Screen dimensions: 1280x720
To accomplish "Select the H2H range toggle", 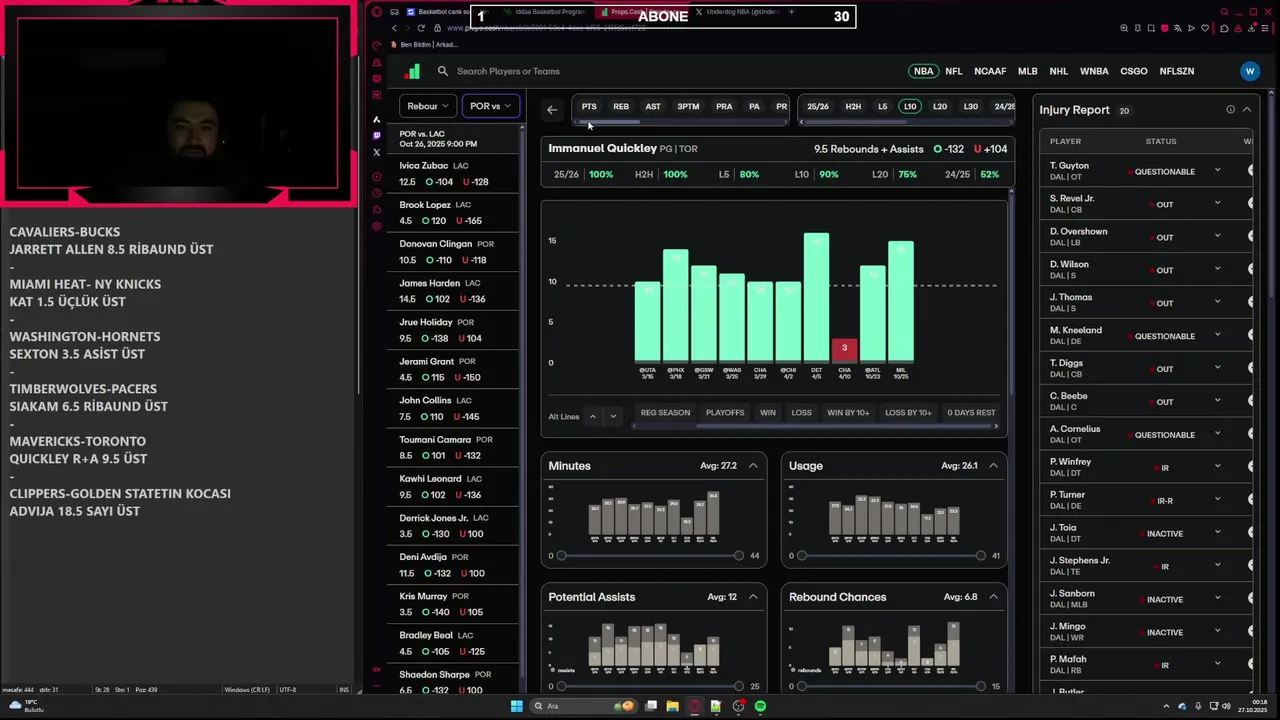I will click(853, 106).
